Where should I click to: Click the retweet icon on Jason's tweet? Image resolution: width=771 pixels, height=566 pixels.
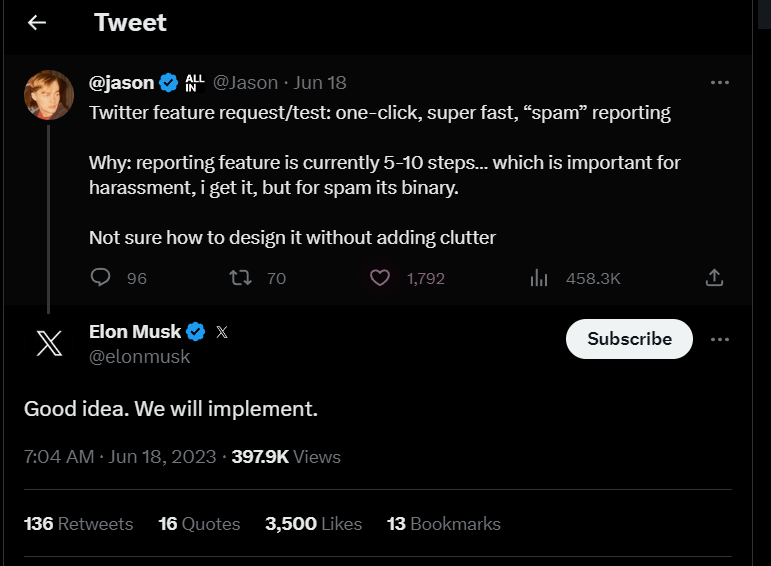click(240, 278)
